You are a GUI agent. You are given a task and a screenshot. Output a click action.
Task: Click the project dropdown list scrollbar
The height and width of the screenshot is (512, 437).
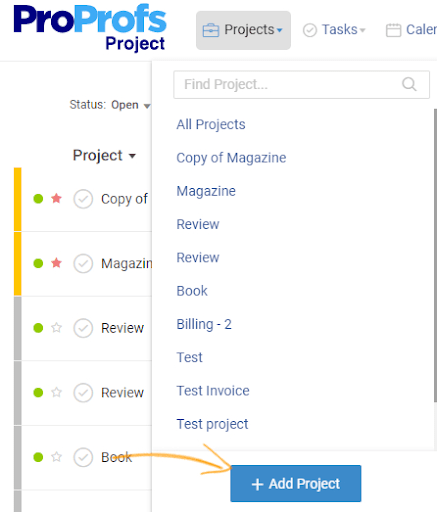tap(435, 255)
